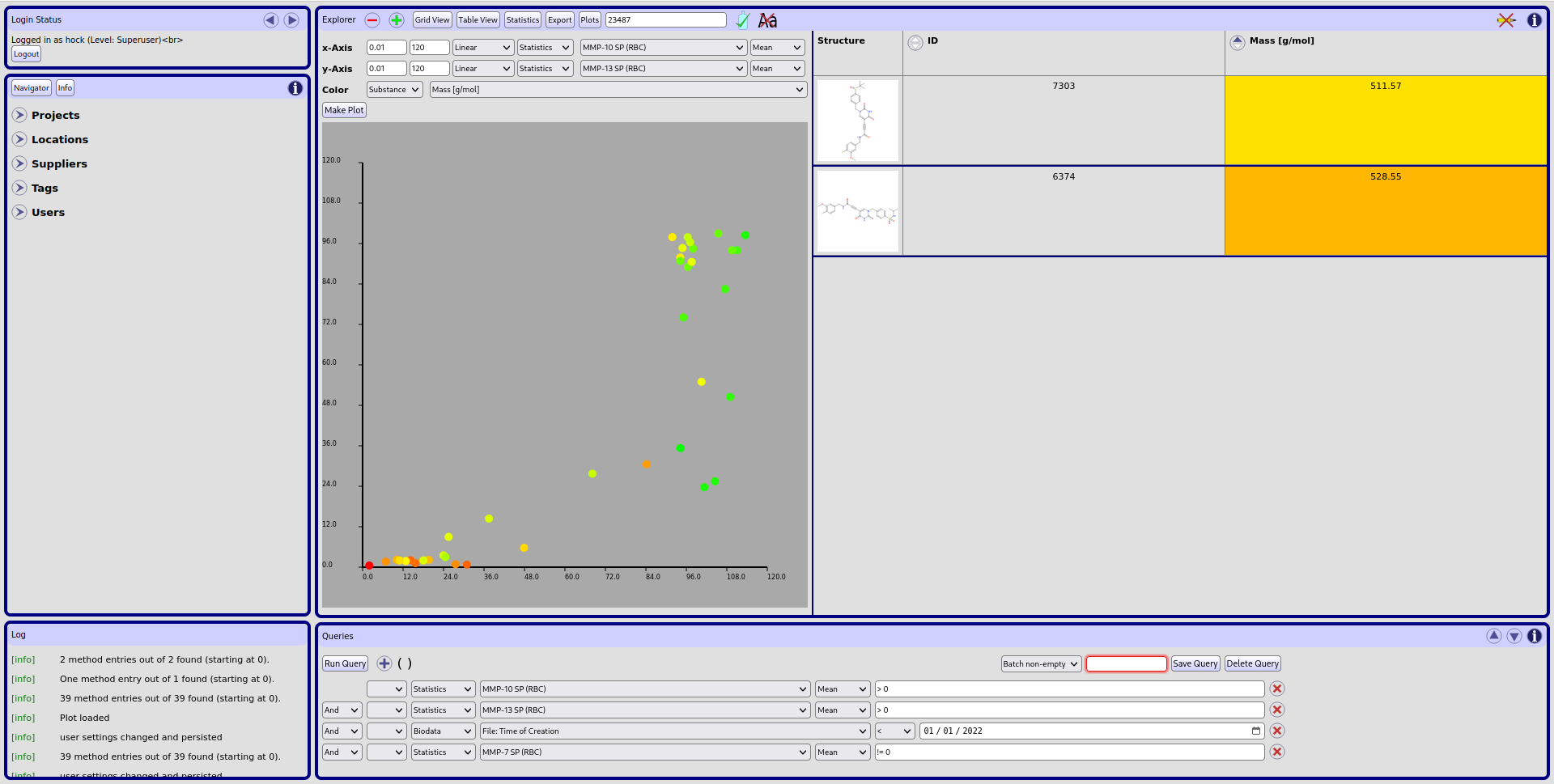Click the Delete Query button
This screenshot has height=784, width=1554.
tap(1253, 663)
